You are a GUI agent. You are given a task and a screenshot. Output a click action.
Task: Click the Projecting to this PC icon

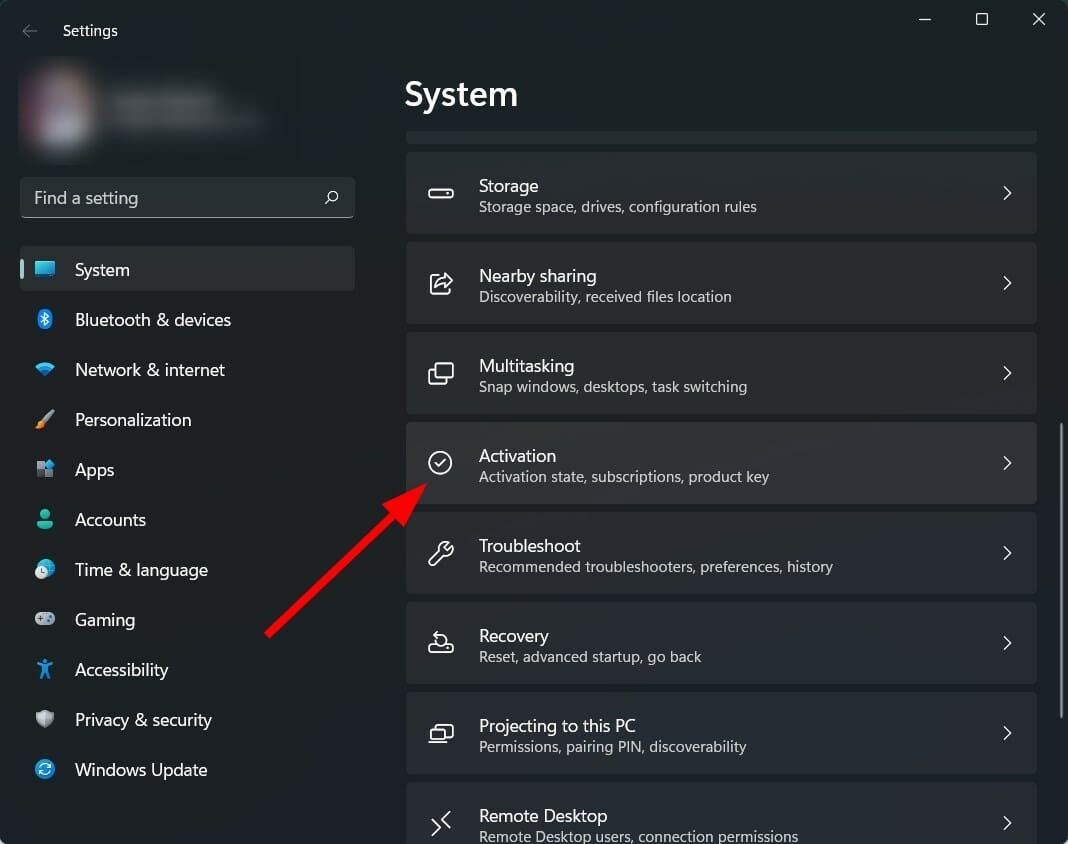tap(441, 733)
